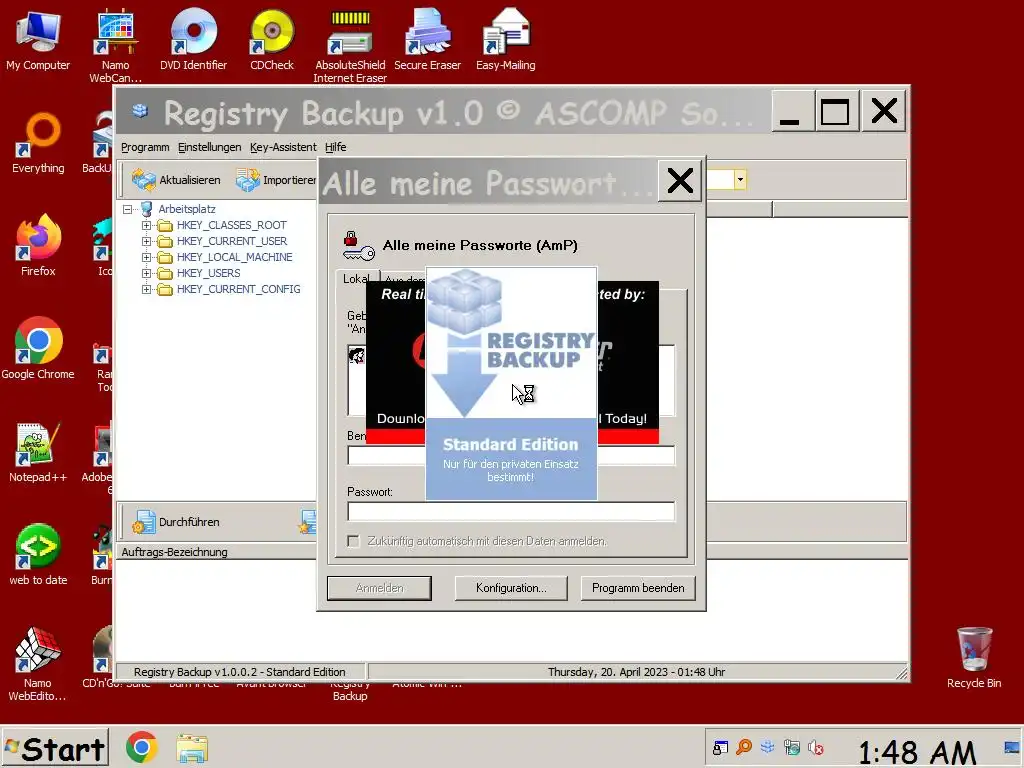Screen dimensions: 1024x768
Task: Open web to date shortcut
Action: tap(38, 555)
